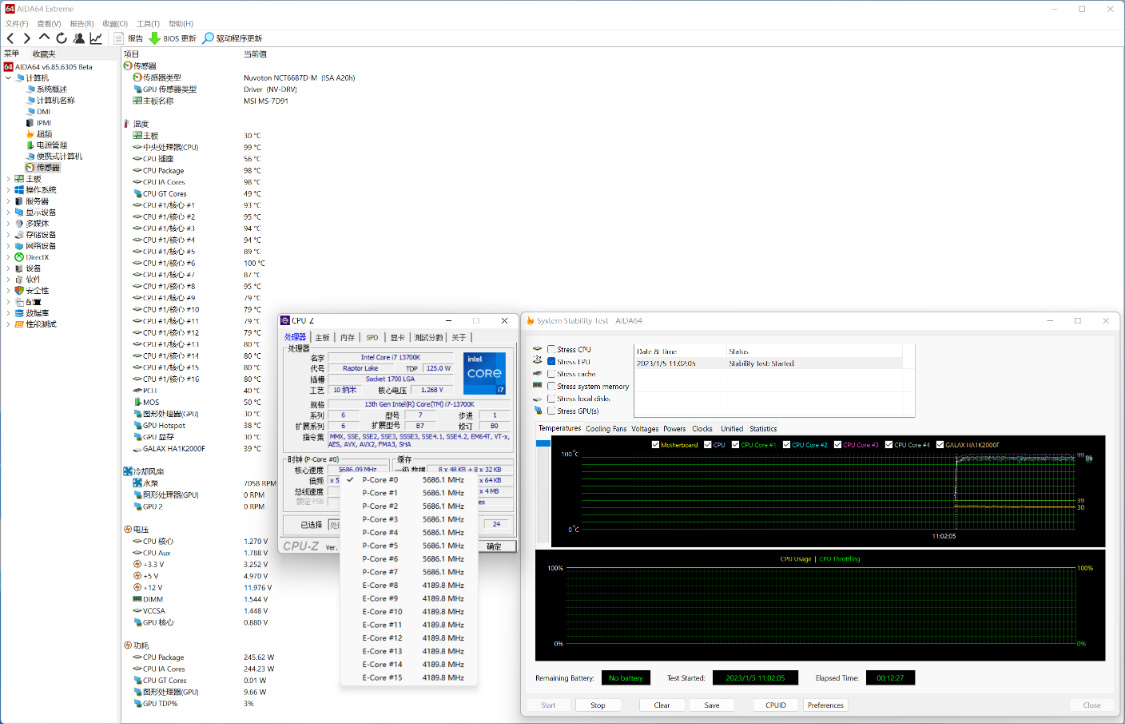This screenshot has width=1125, height=724.
Task: Click the Refresh icon in AIDA64 toolbar
Action: click(x=61, y=38)
